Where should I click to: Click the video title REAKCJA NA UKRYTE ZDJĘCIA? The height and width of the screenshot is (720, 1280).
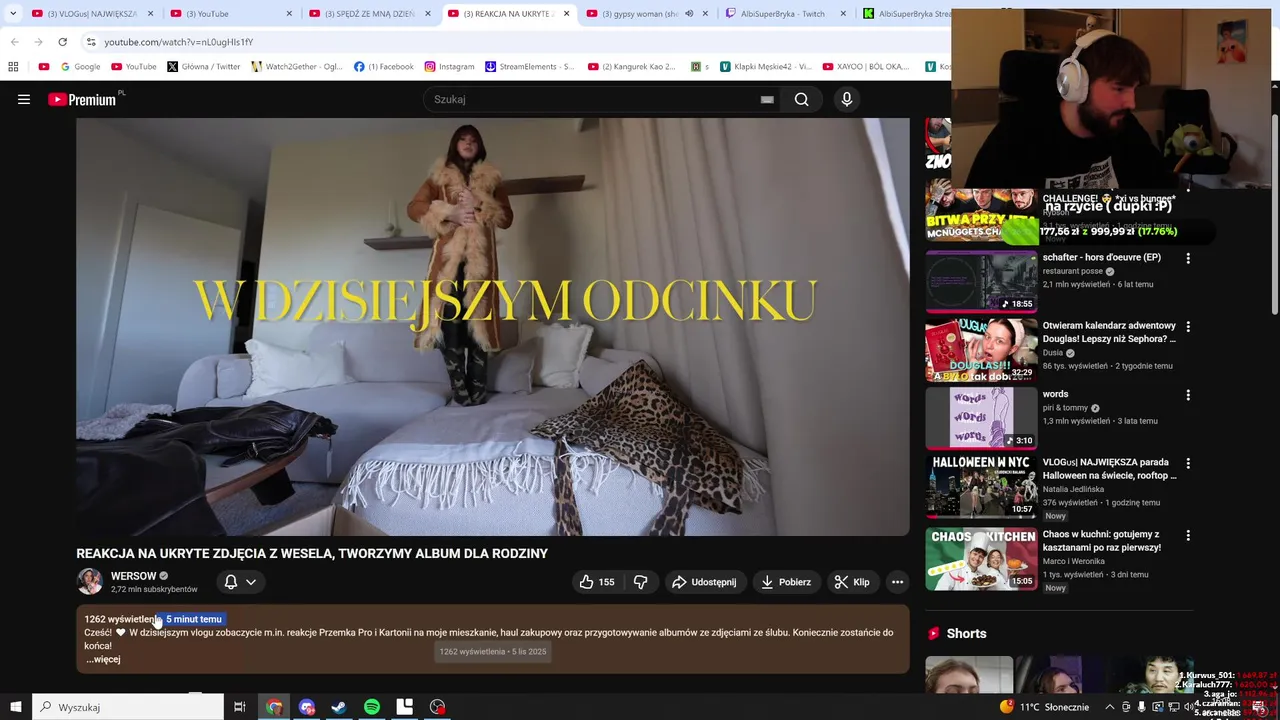click(312, 553)
